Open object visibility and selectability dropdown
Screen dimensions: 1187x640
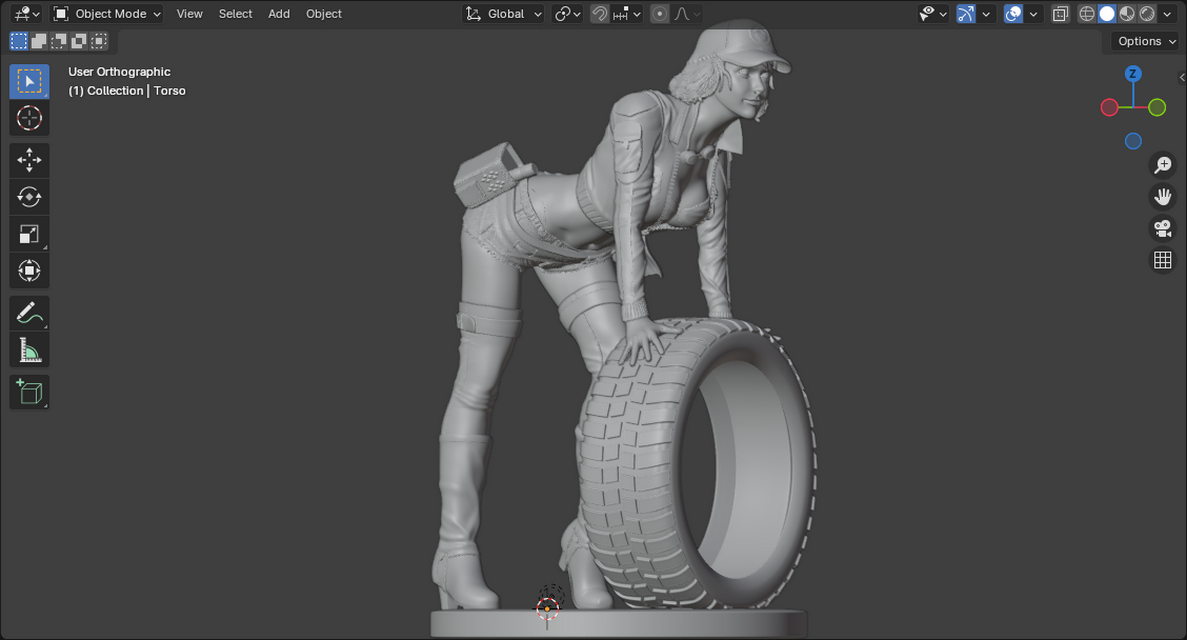[932, 14]
